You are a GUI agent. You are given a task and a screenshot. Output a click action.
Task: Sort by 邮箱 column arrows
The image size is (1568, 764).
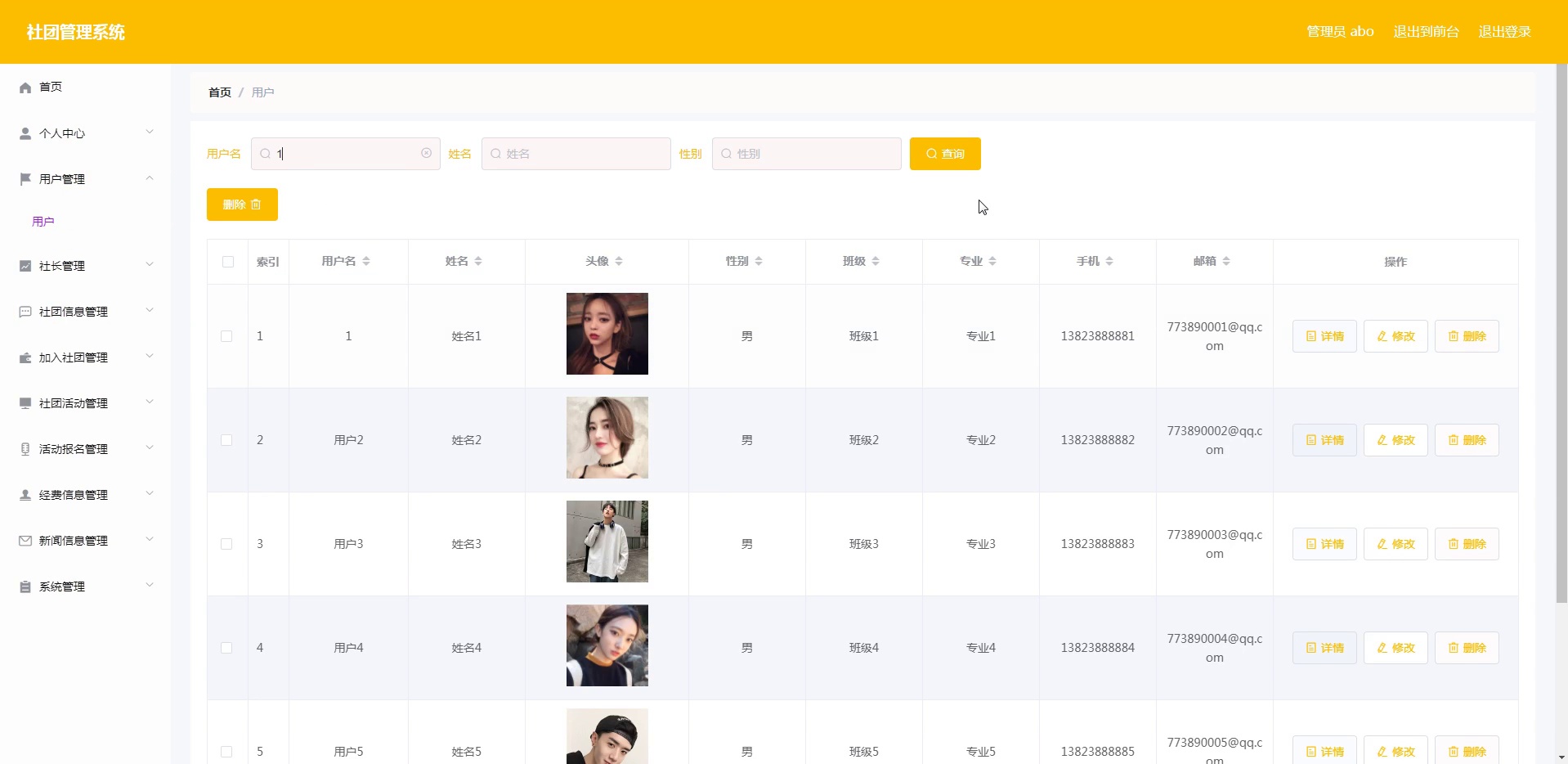[x=1226, y=261]
